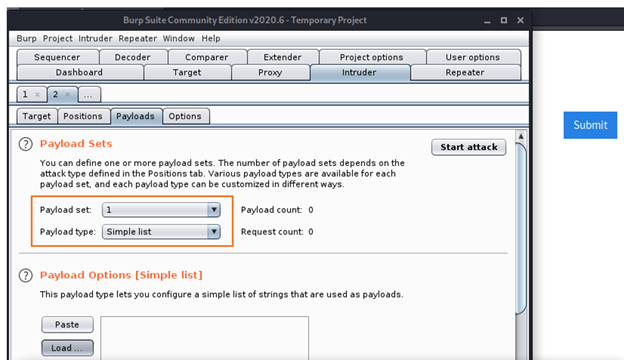The image size is (624, 360).
Task: Click the Load ... button
Action: (67, 348)
